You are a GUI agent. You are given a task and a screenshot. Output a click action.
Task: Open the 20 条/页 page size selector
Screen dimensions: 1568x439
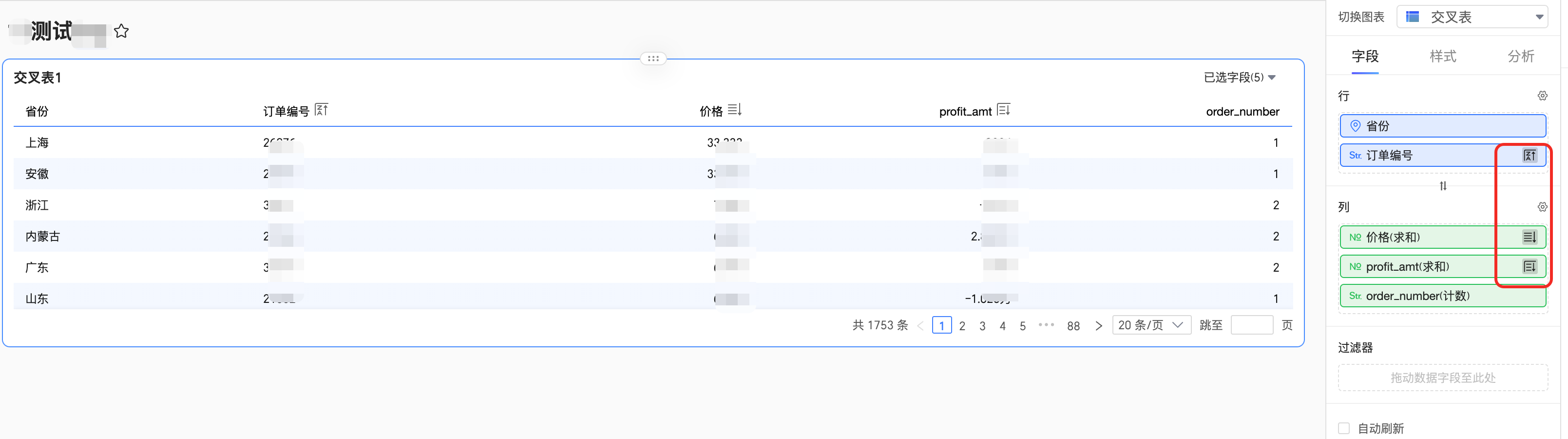coord(1150,325)
